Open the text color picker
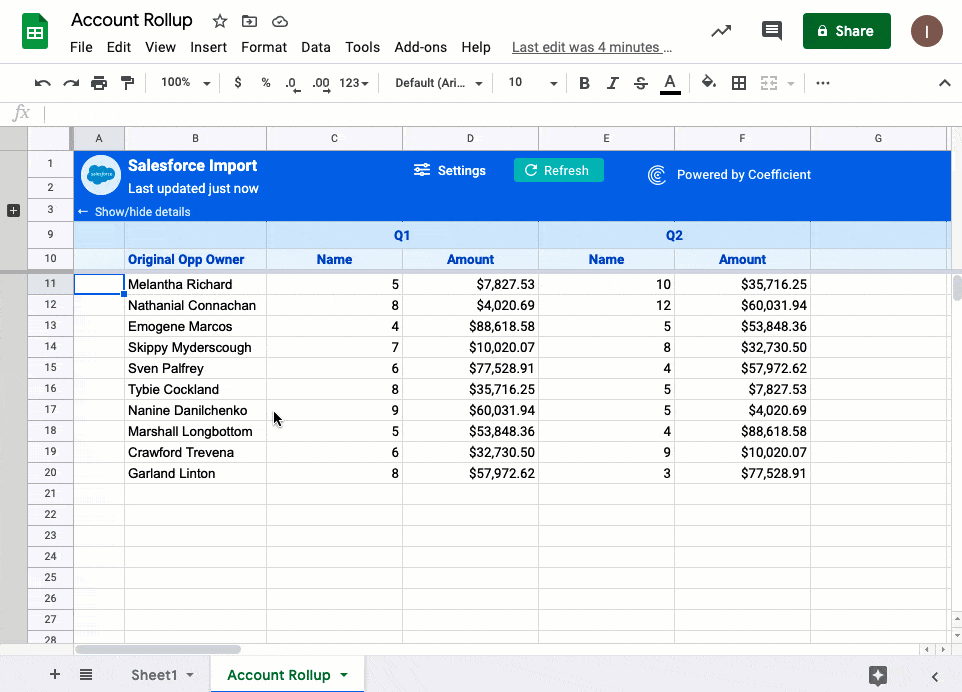 [x=670, y=83]
